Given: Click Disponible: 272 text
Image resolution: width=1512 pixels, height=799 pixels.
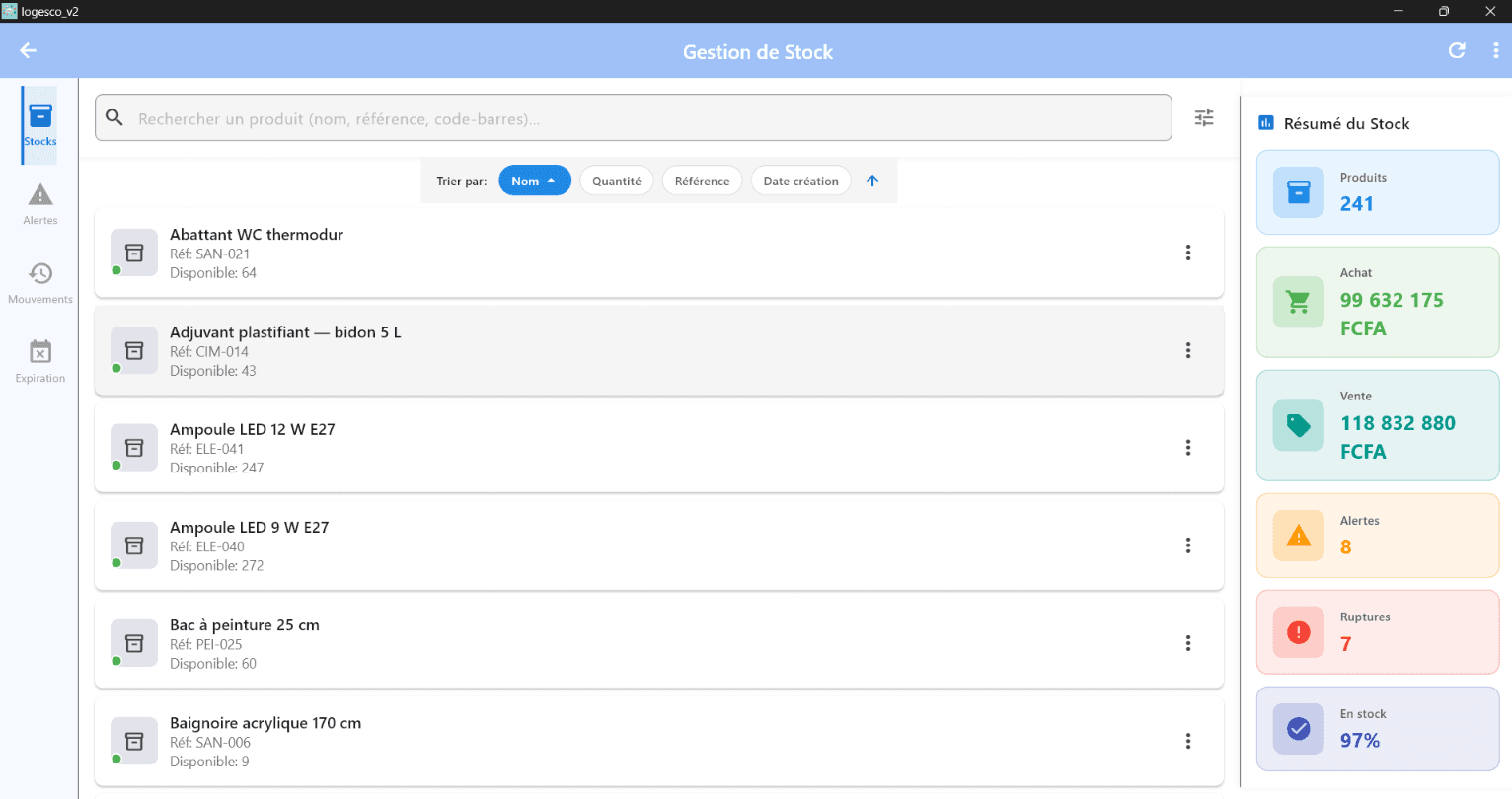Looking at the screenshot, I should tap(217, 565).
